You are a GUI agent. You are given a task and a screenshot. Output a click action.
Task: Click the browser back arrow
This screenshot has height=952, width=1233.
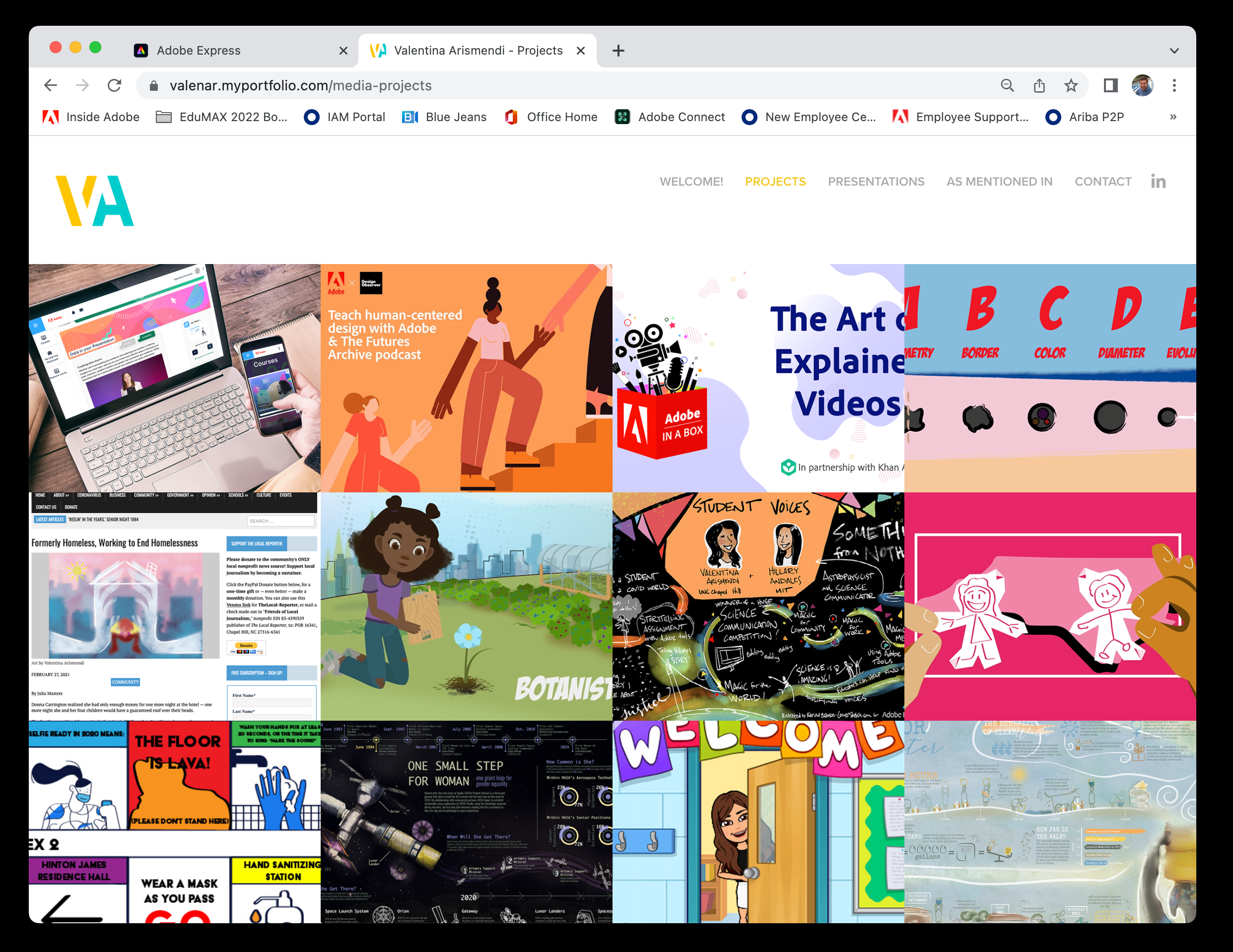(x=51, y=85)
